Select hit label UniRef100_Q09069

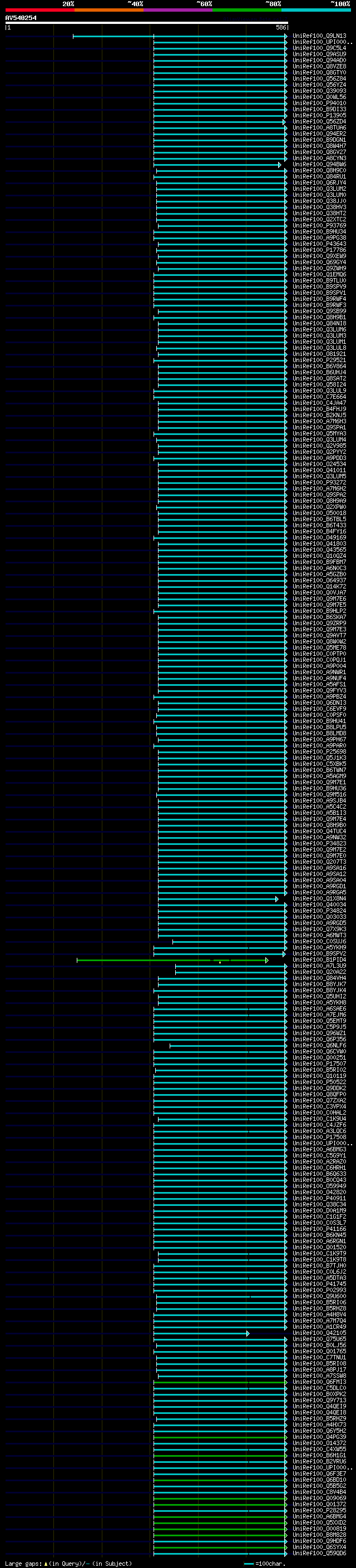coord(319,1498)
